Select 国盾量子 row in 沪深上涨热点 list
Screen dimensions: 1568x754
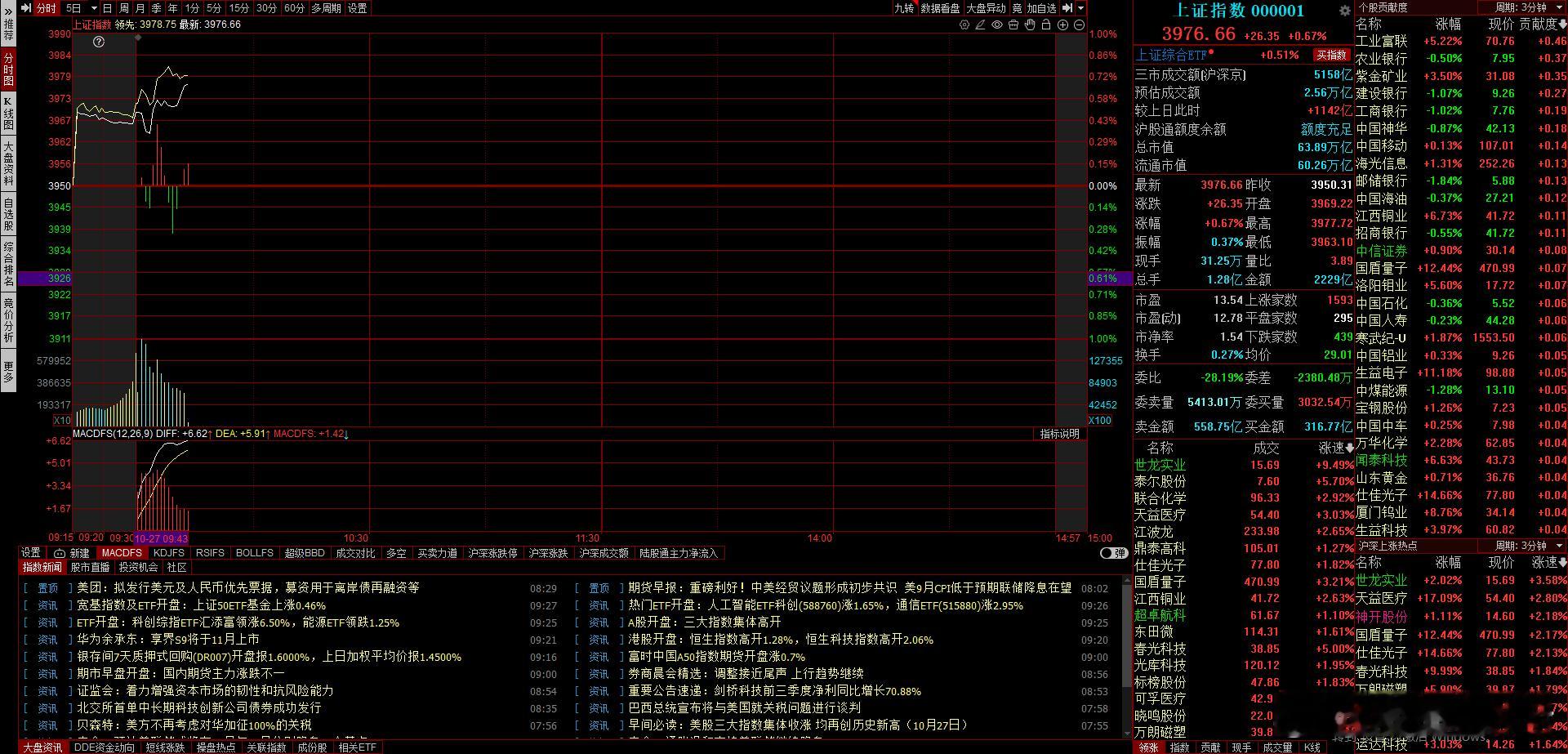1461,635
